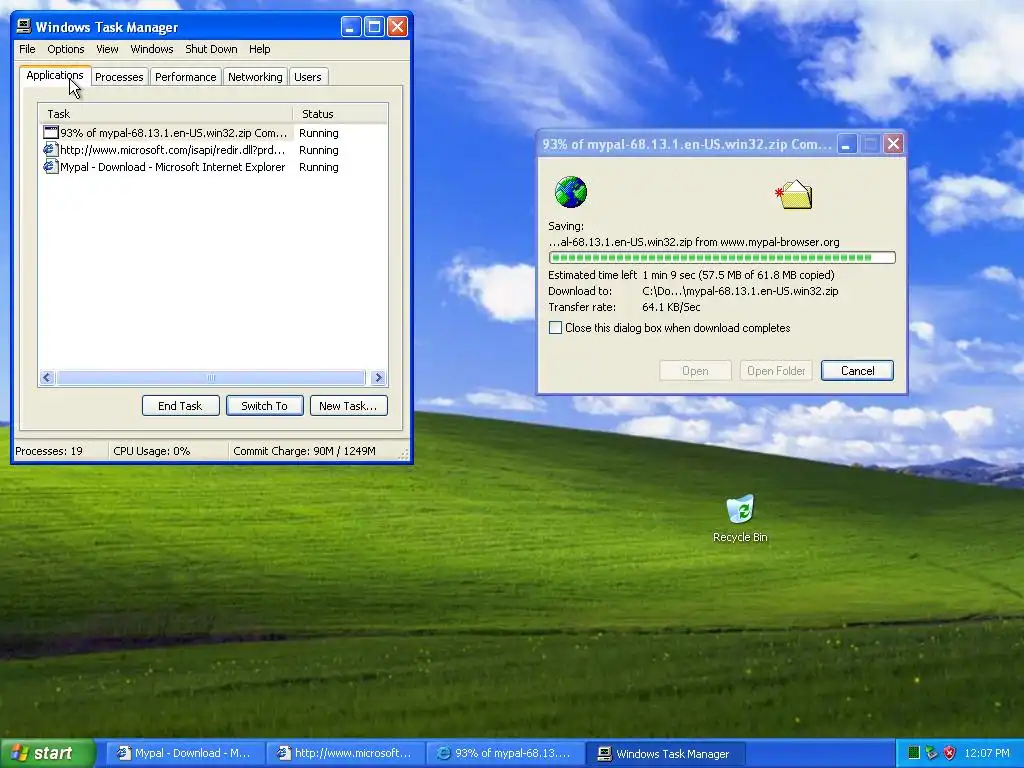Image resolution: width=1024 pixels, height=768 pixels.
Task: Sort by the Task column header
Action: tap(165, 114)
